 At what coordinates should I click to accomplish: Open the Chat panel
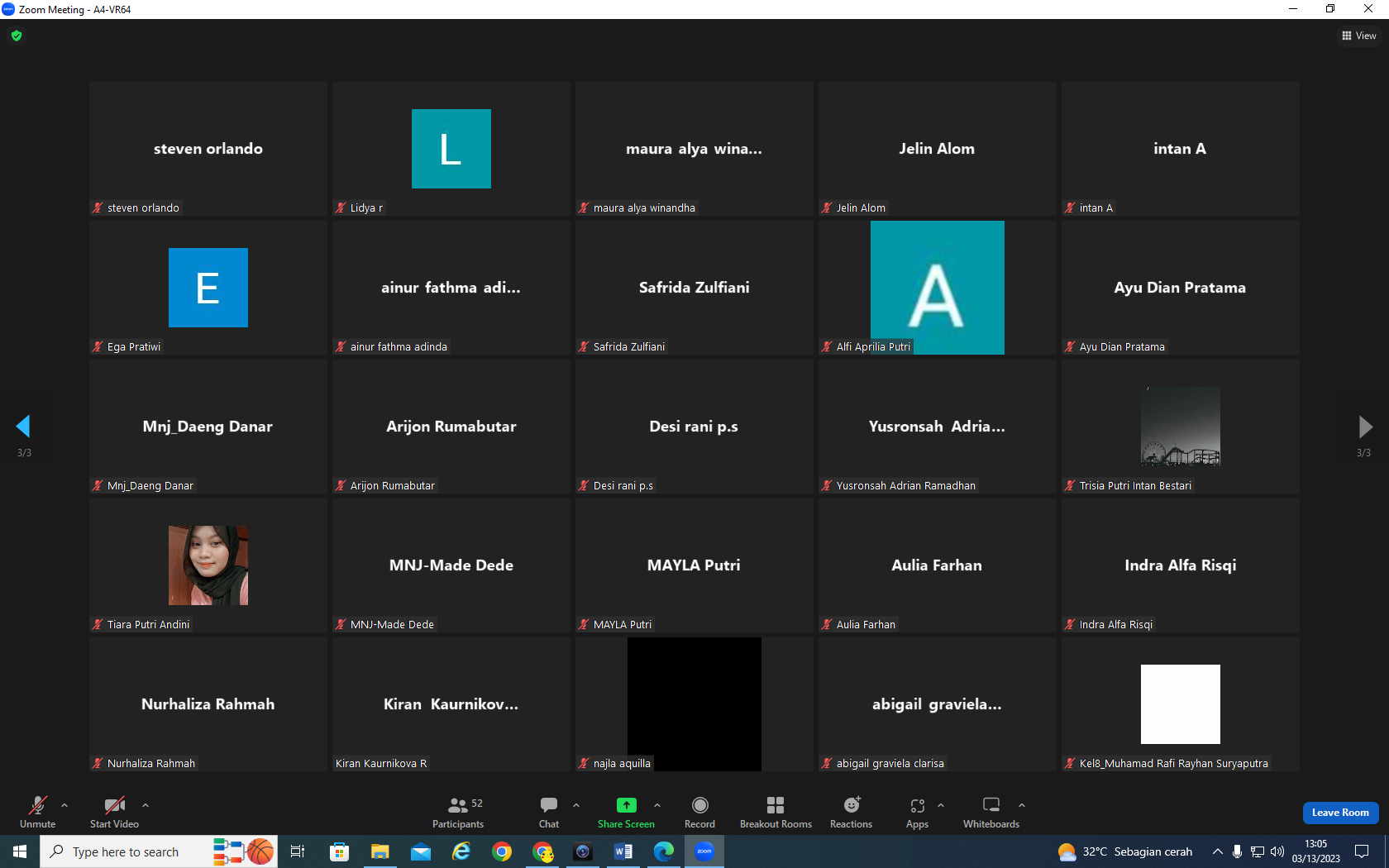(549, 813)
